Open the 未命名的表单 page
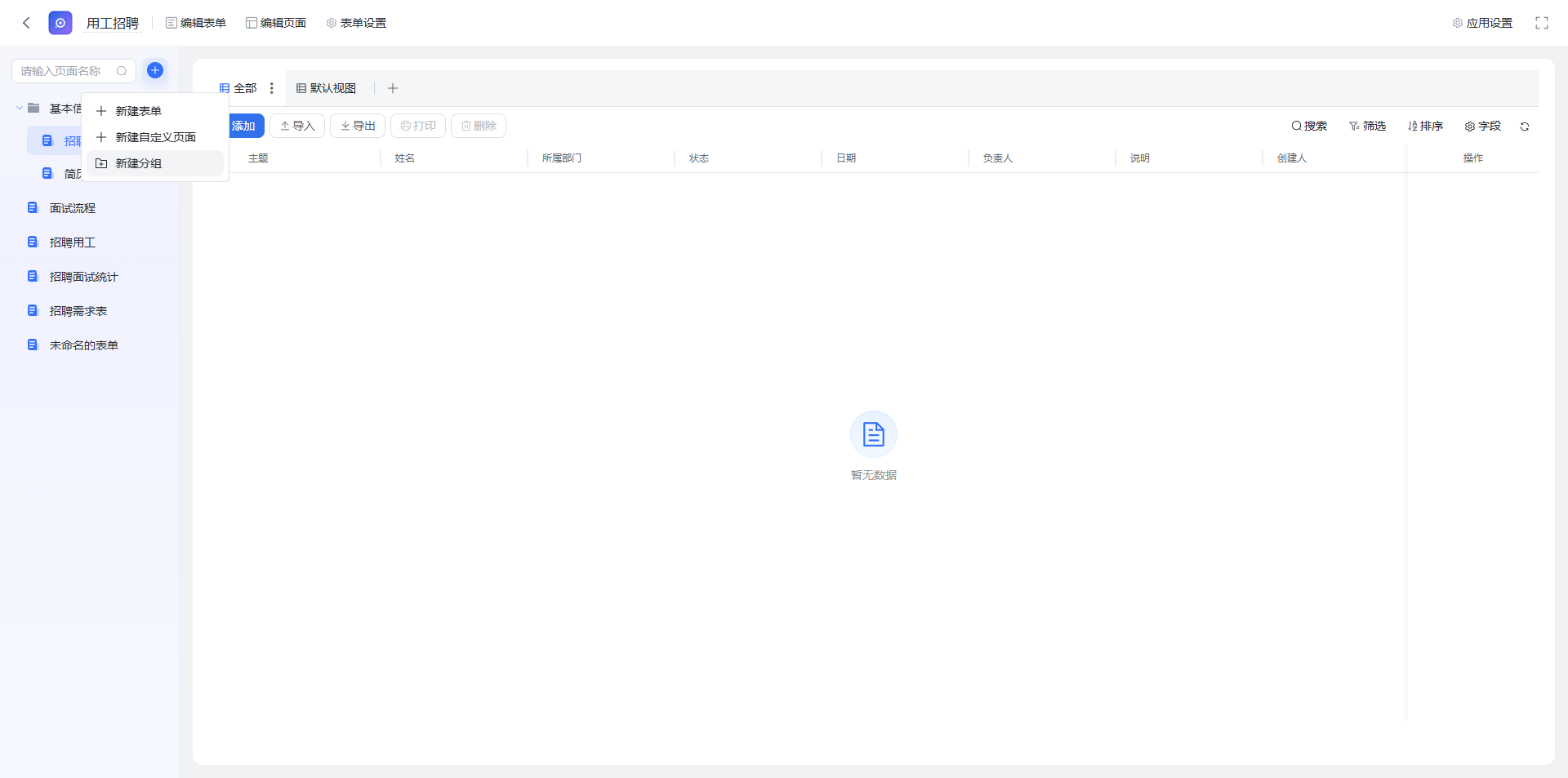 (x=84, y=345)
